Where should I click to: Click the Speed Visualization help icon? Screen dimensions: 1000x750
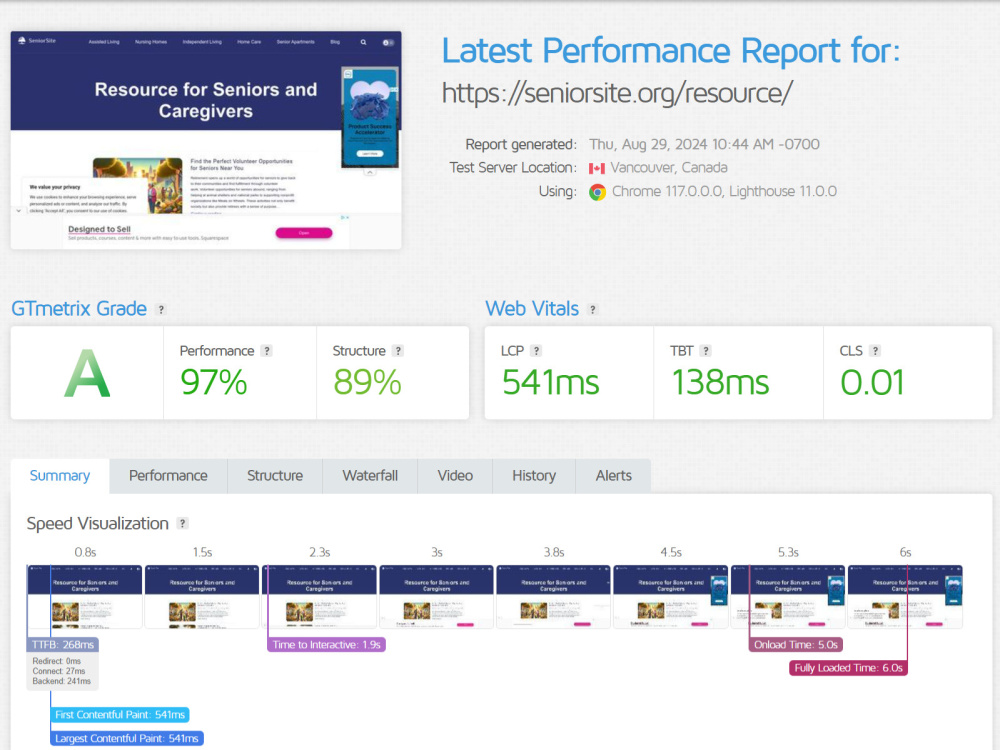coord(183,524)
